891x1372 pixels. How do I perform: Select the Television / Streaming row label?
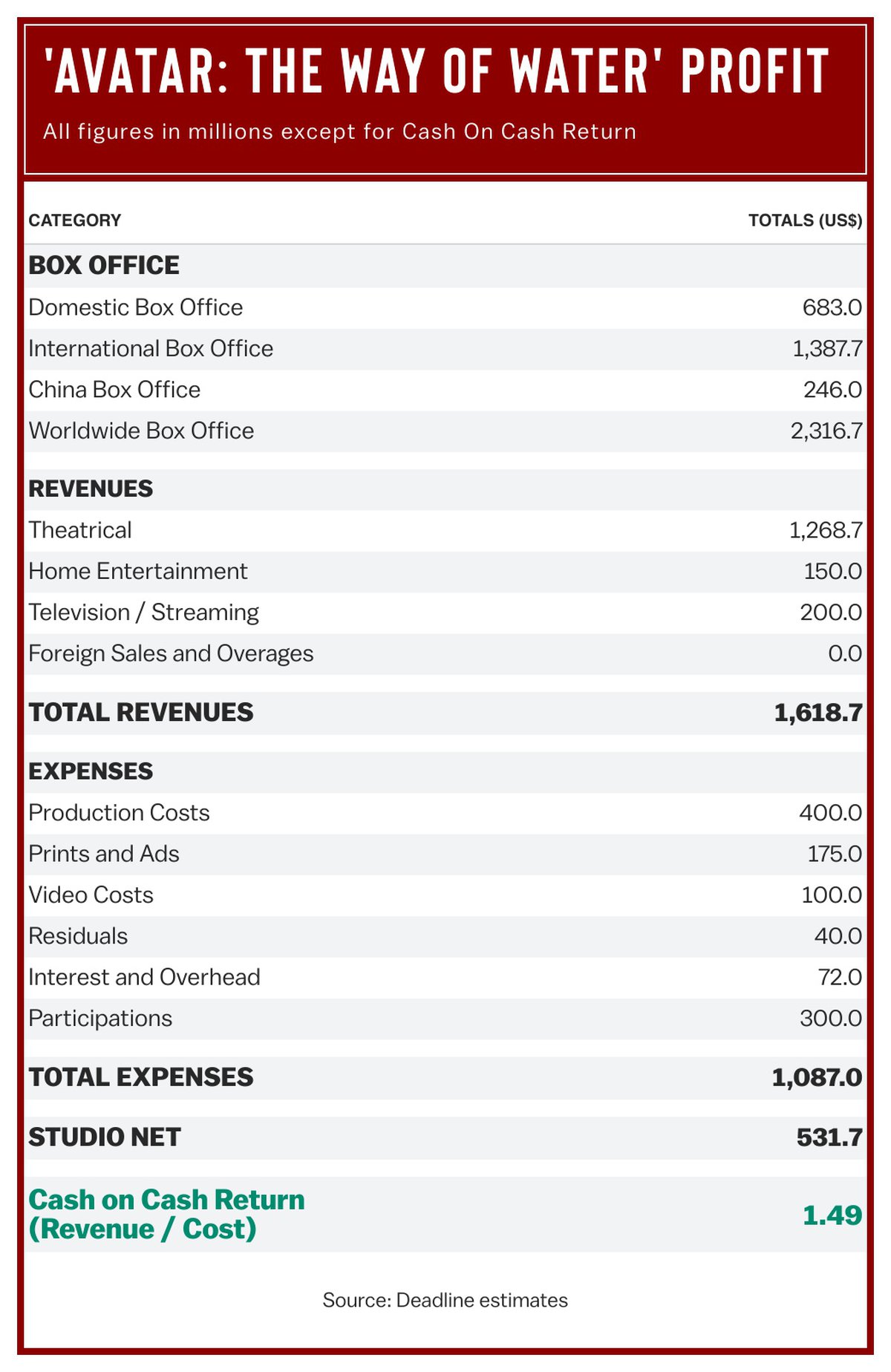(x=143, y=612)
